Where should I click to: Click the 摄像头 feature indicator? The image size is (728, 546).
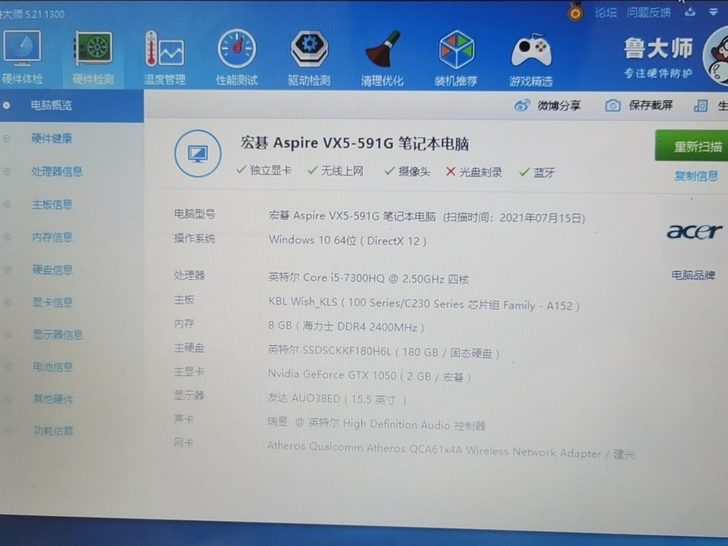[407, 171]
